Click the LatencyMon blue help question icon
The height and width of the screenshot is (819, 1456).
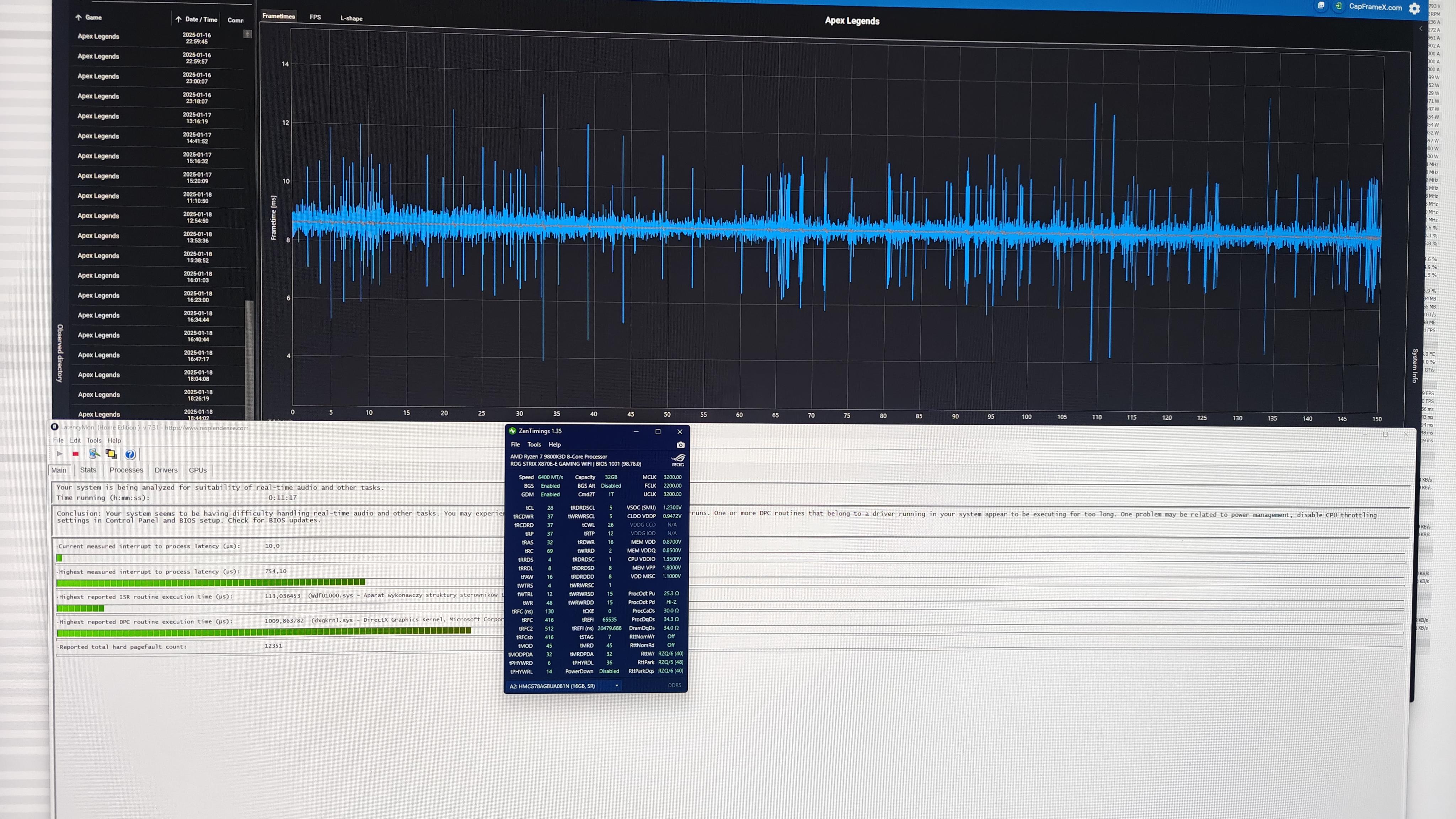130,454
